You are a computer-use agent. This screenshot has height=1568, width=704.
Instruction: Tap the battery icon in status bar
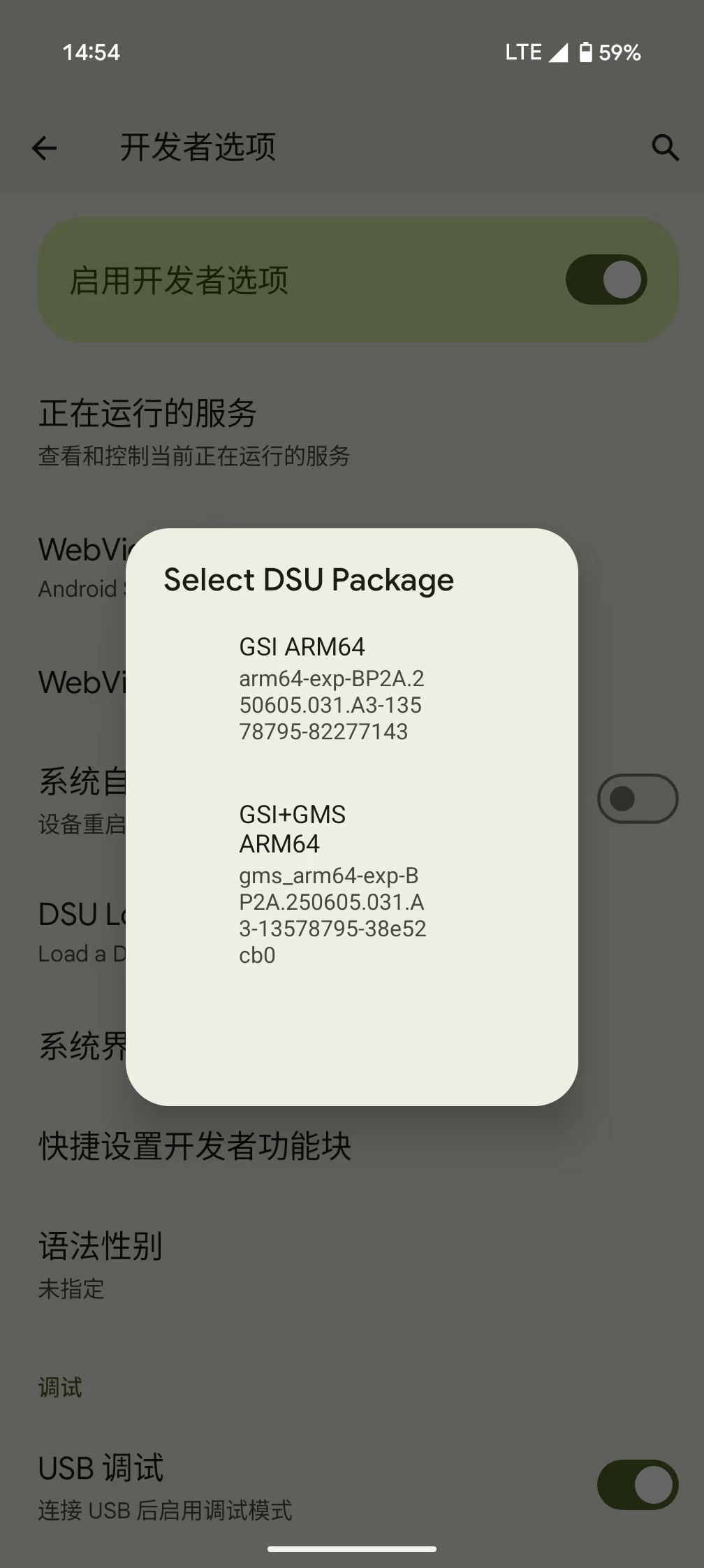586,52
